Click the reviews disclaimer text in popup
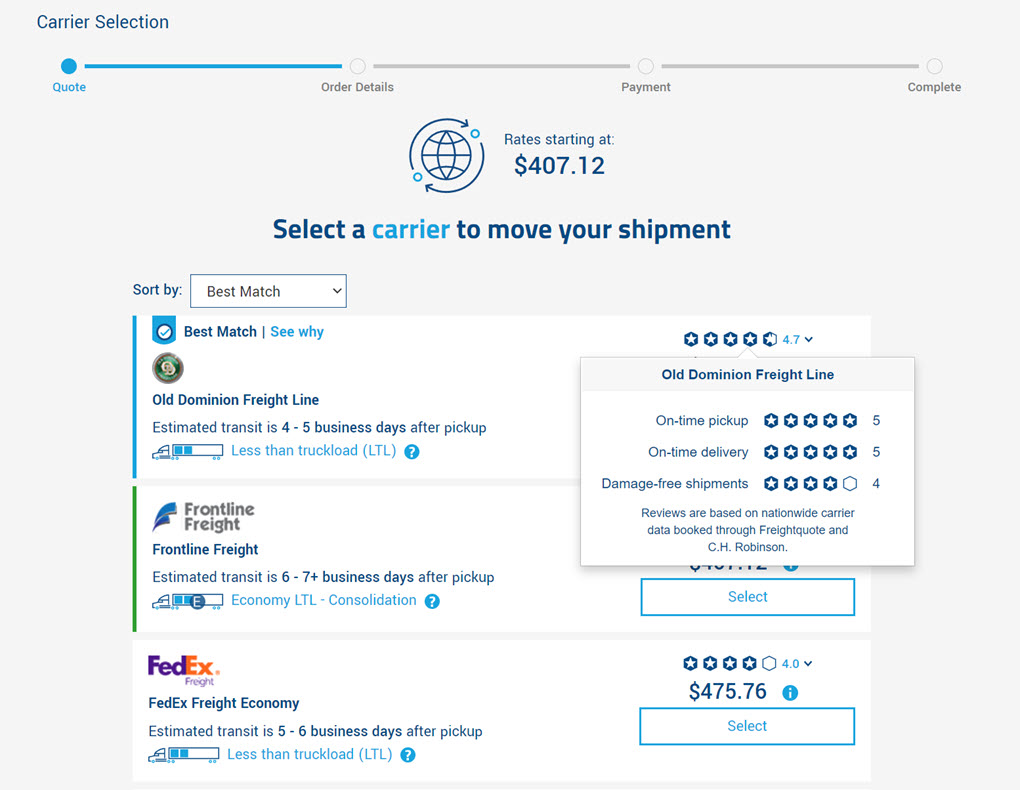 pos(747,530)
